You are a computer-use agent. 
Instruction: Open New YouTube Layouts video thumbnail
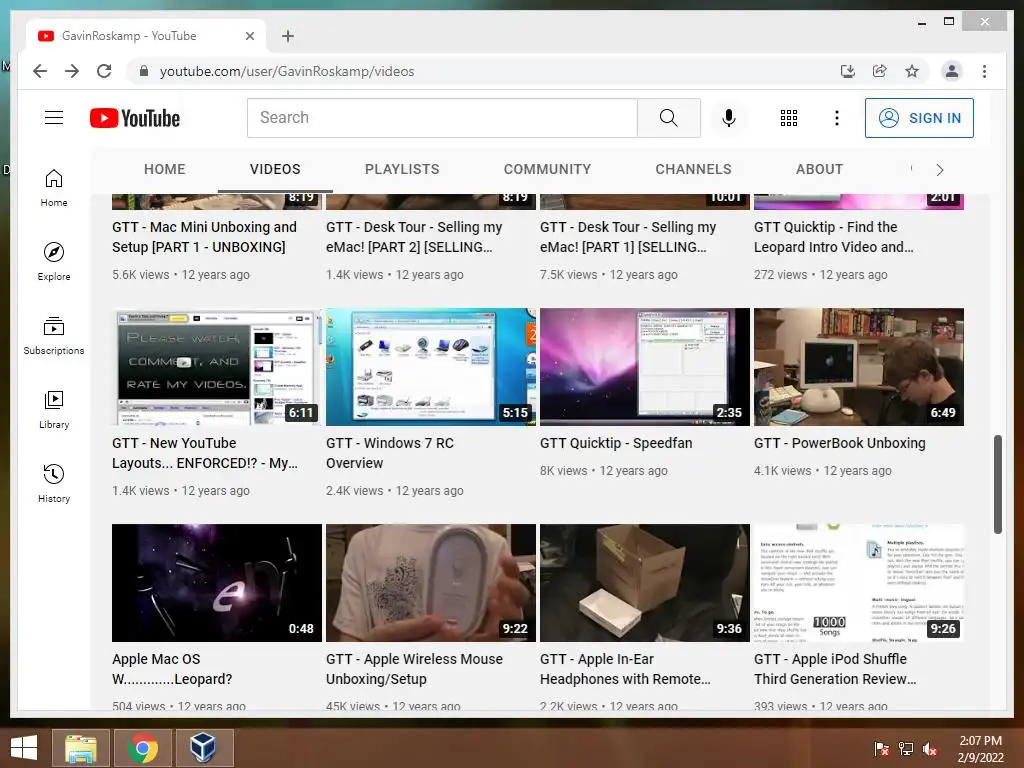[x=217, y=367]
